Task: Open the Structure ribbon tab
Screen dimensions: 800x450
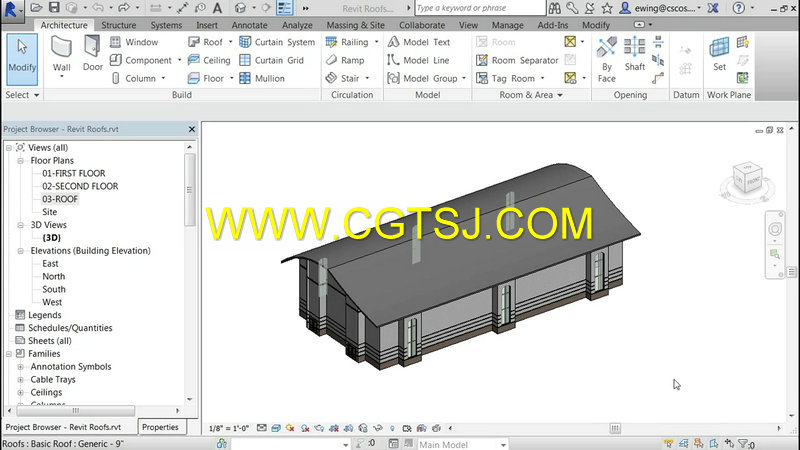Action: coord(118,25)
